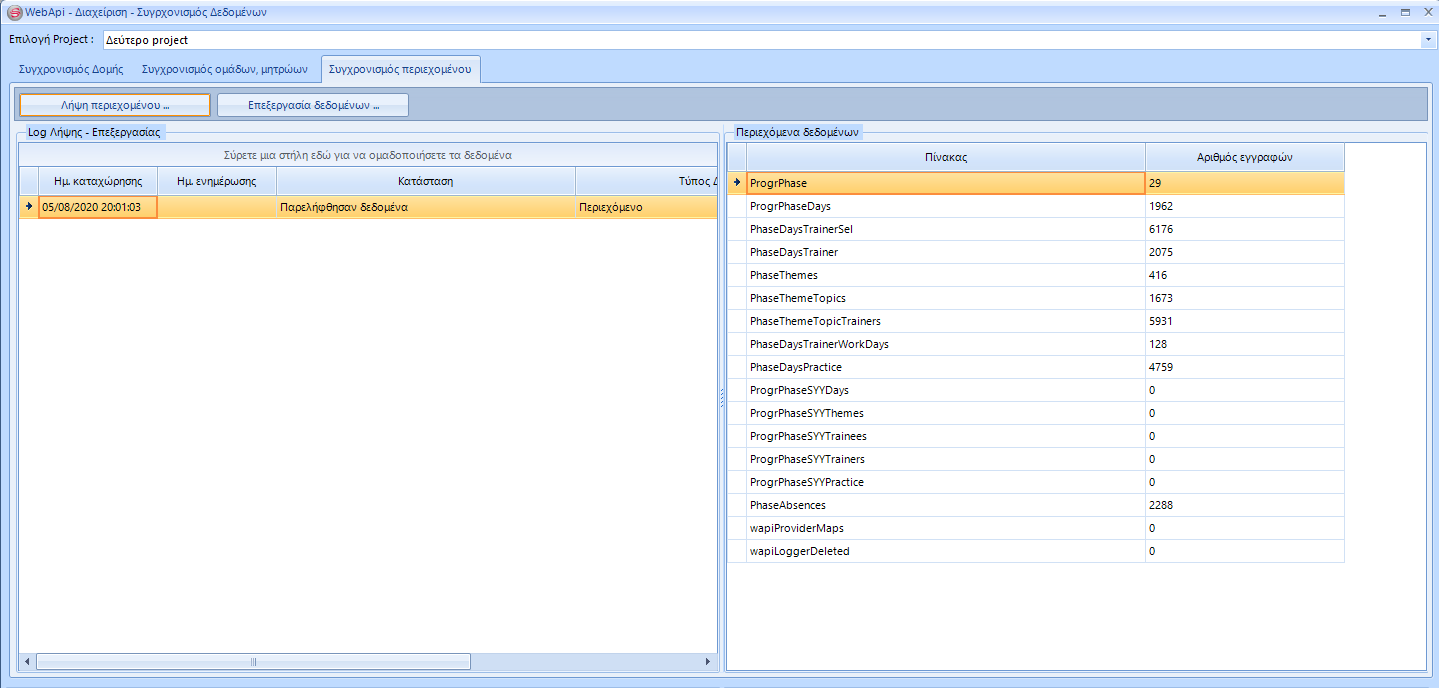The image size is (1439, 688).
Task: Switch to Συγχρονισμός Δομής tab
Action: click(x=71, y=70)
